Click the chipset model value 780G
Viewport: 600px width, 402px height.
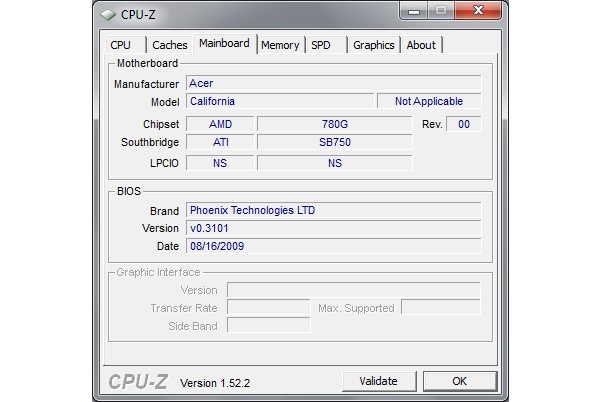[x=335, y=124]
